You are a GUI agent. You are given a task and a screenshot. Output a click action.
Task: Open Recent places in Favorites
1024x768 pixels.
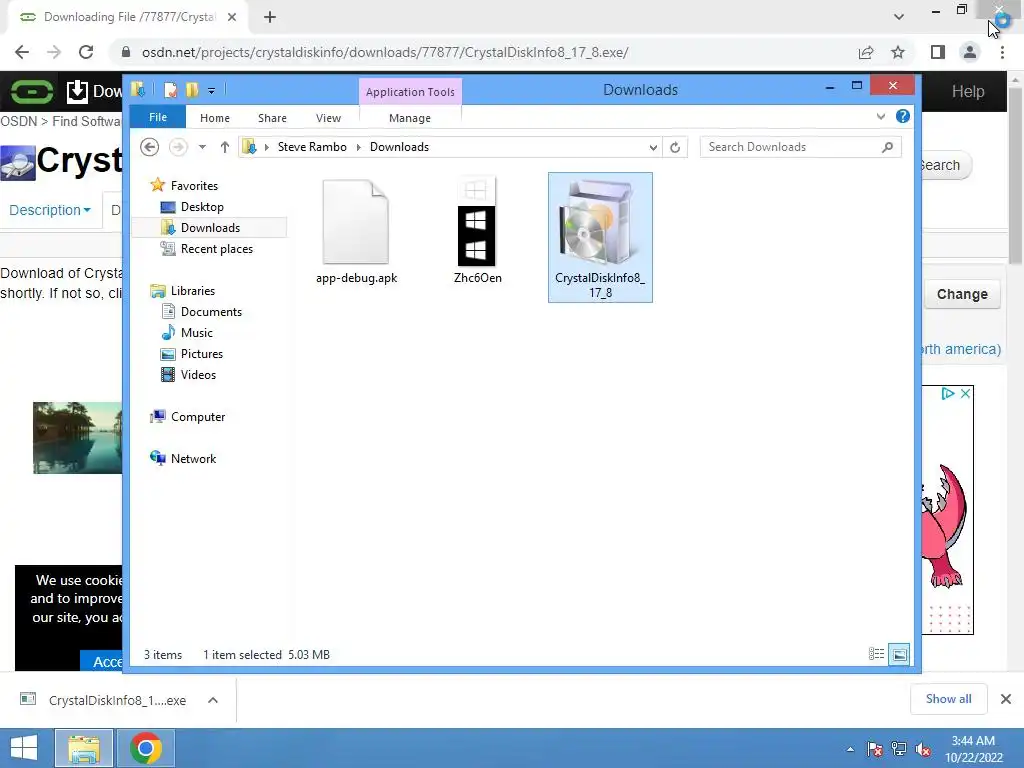tap(217, 249)
